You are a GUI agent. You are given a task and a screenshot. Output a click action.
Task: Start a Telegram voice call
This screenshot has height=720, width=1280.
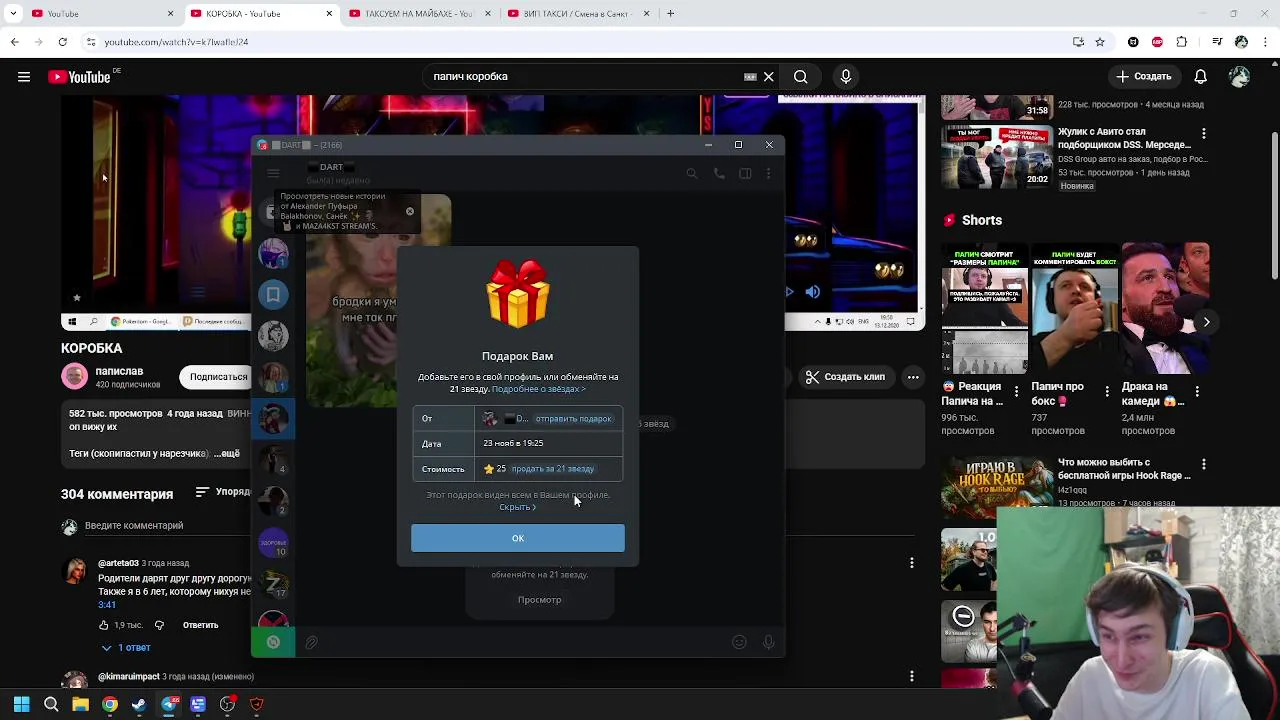718,174
